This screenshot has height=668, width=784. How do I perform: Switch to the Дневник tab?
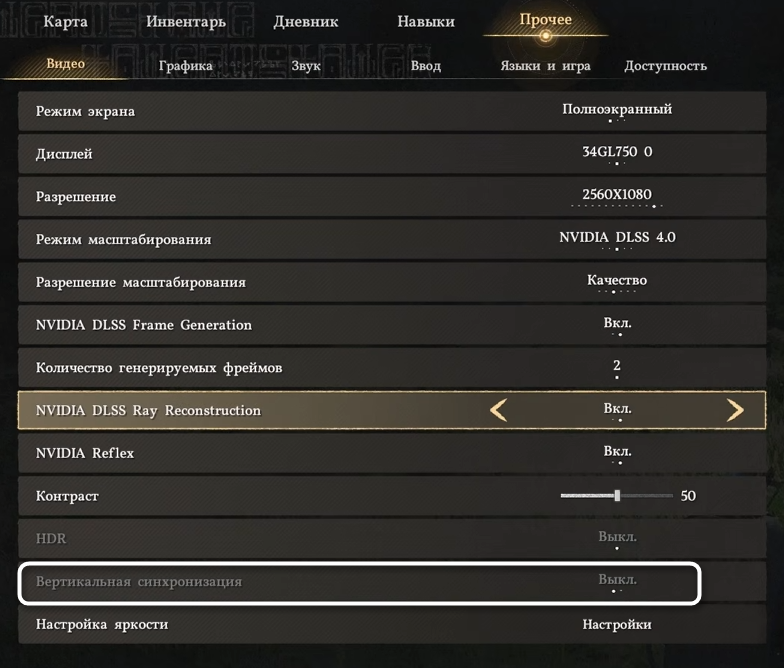point(306,22)
